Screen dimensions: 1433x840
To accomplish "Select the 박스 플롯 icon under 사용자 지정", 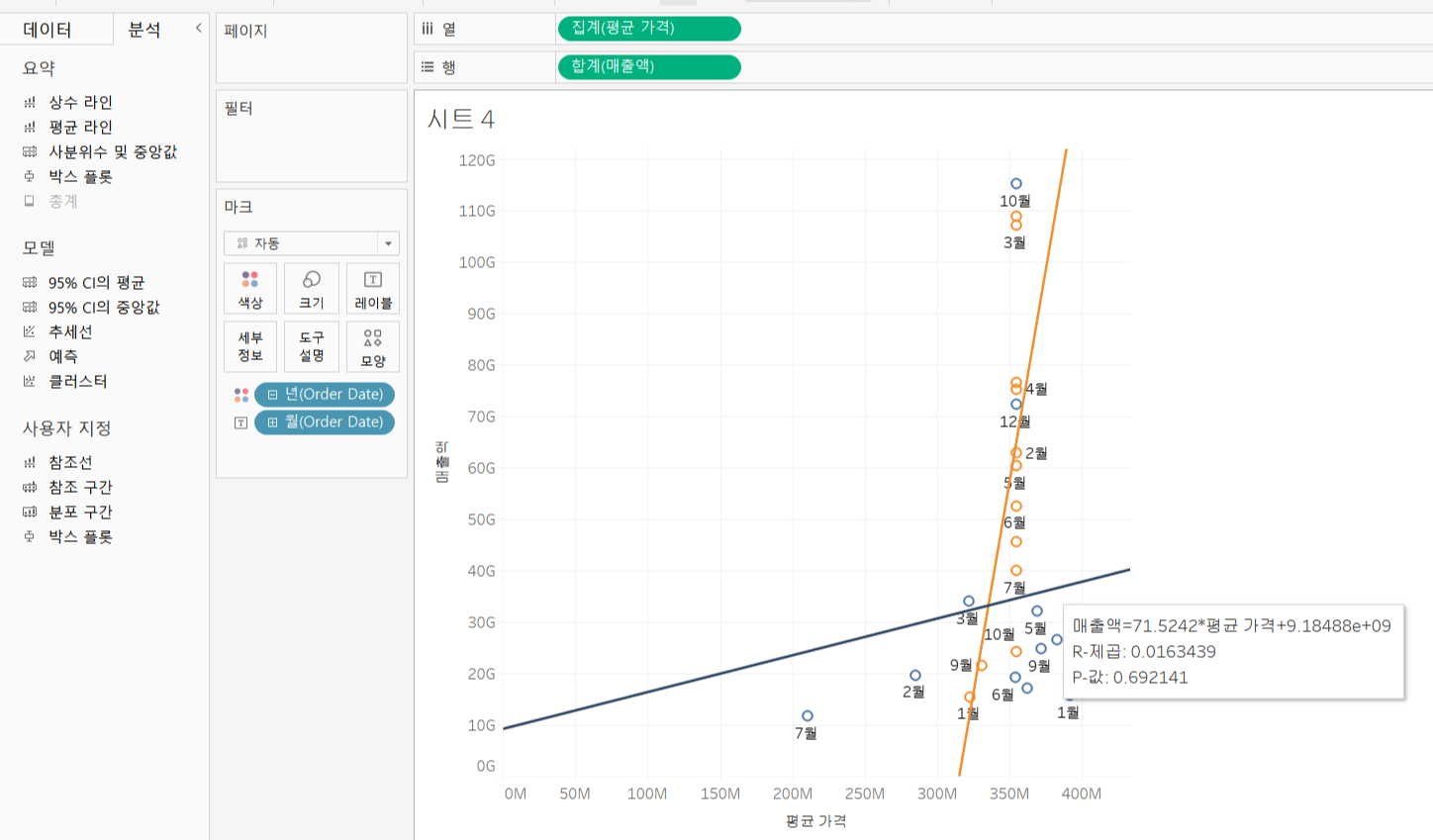I will coord(30,536).
